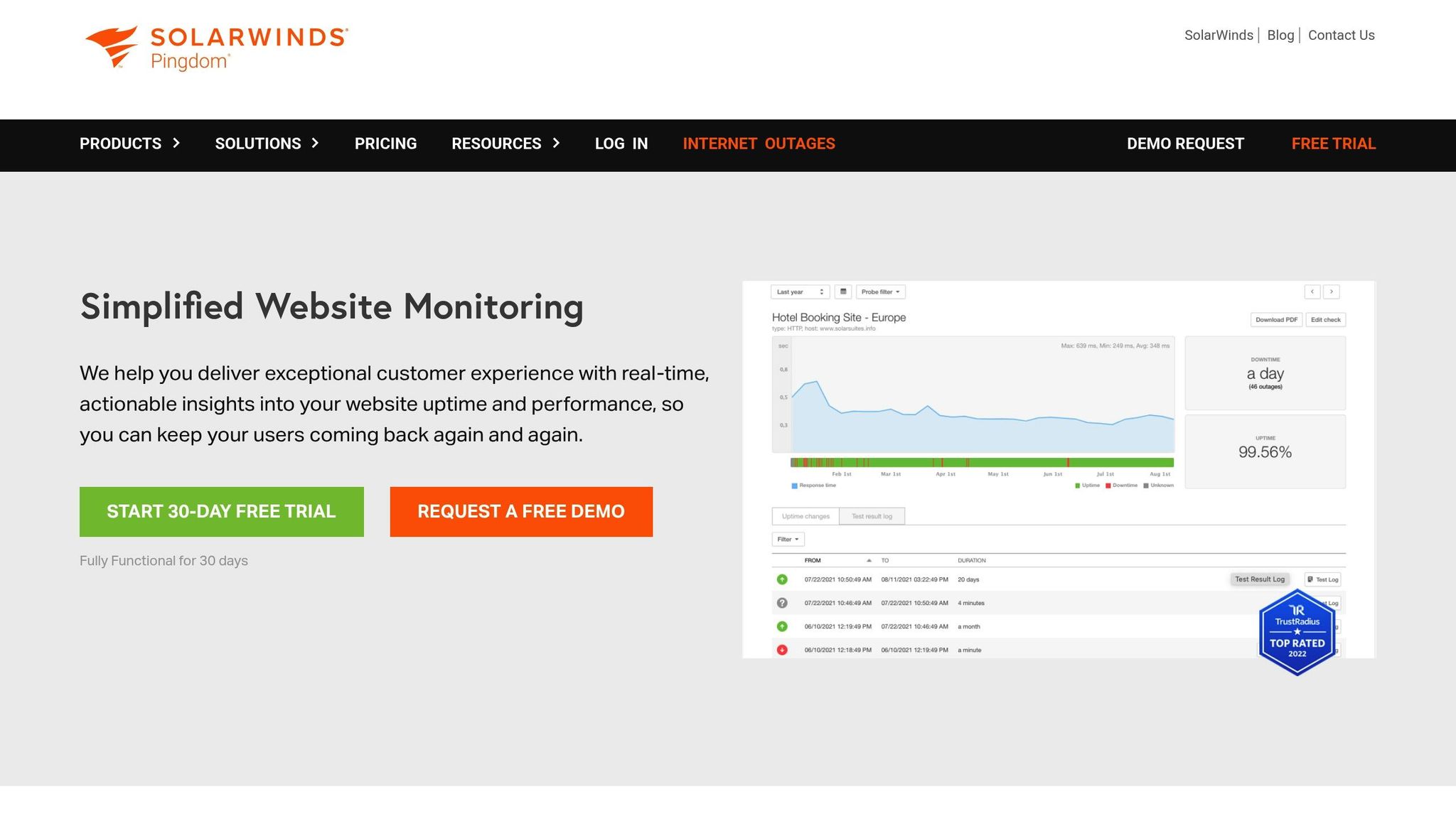Expand the Solutions menu
The image size is (1456, 819).
(x=267, y=144)
